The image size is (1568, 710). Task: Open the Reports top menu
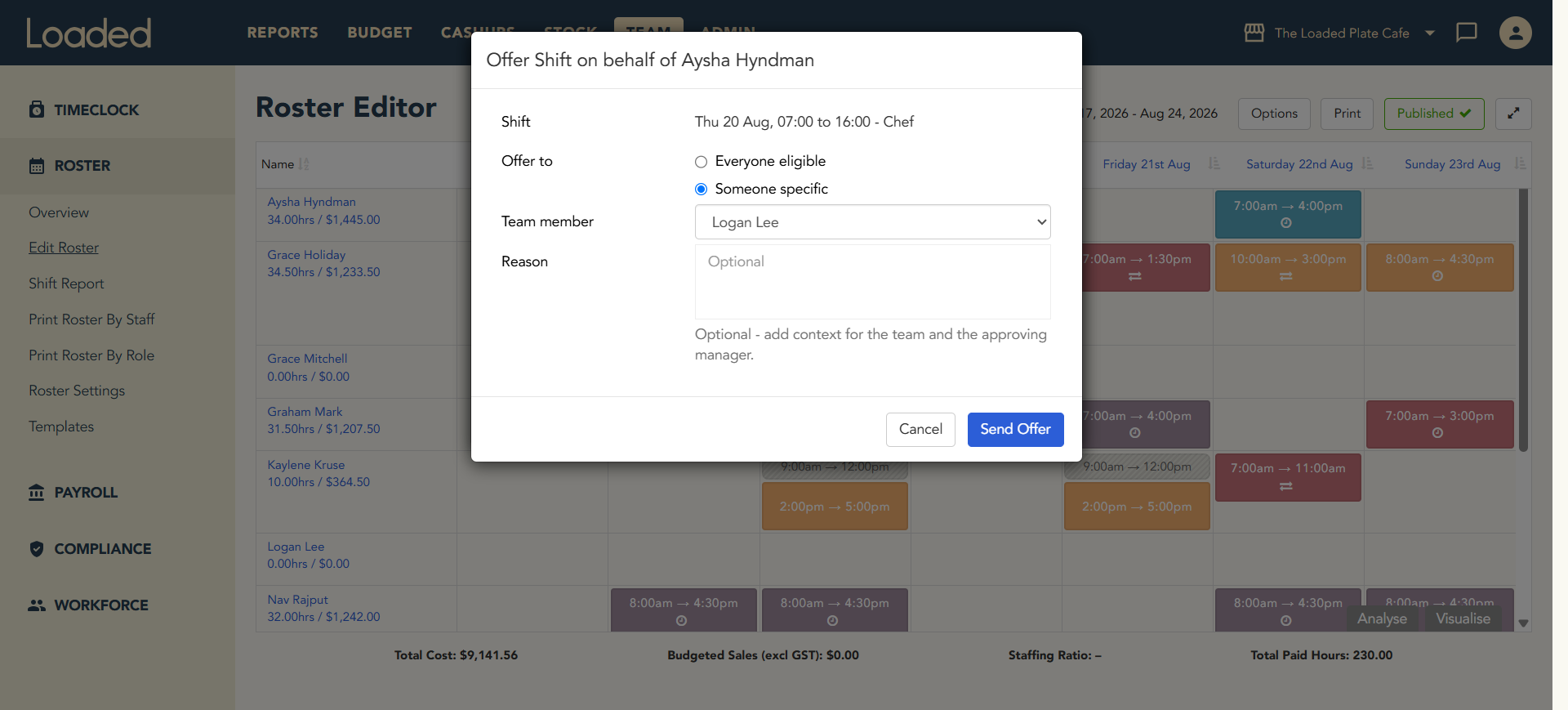coord(283,33)
